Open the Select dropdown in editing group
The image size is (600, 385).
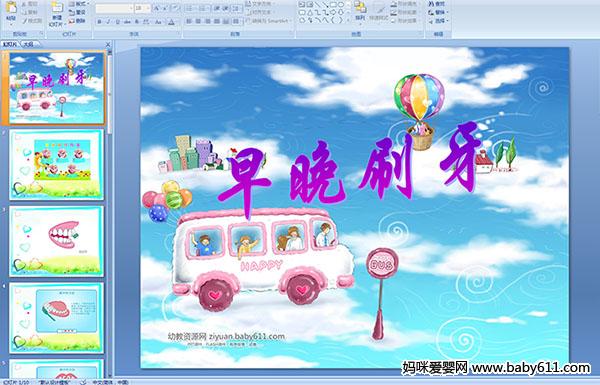pos(438,21)
